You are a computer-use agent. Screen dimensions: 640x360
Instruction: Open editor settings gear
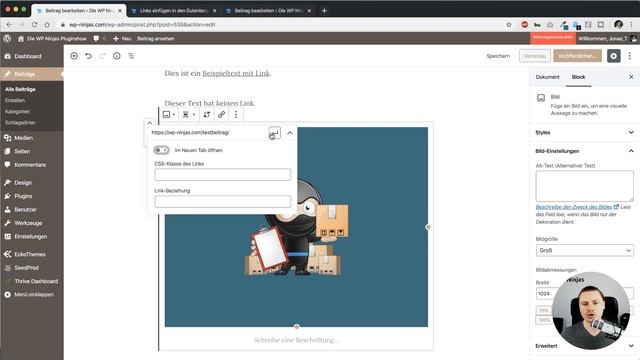click(x=613, y=56)
